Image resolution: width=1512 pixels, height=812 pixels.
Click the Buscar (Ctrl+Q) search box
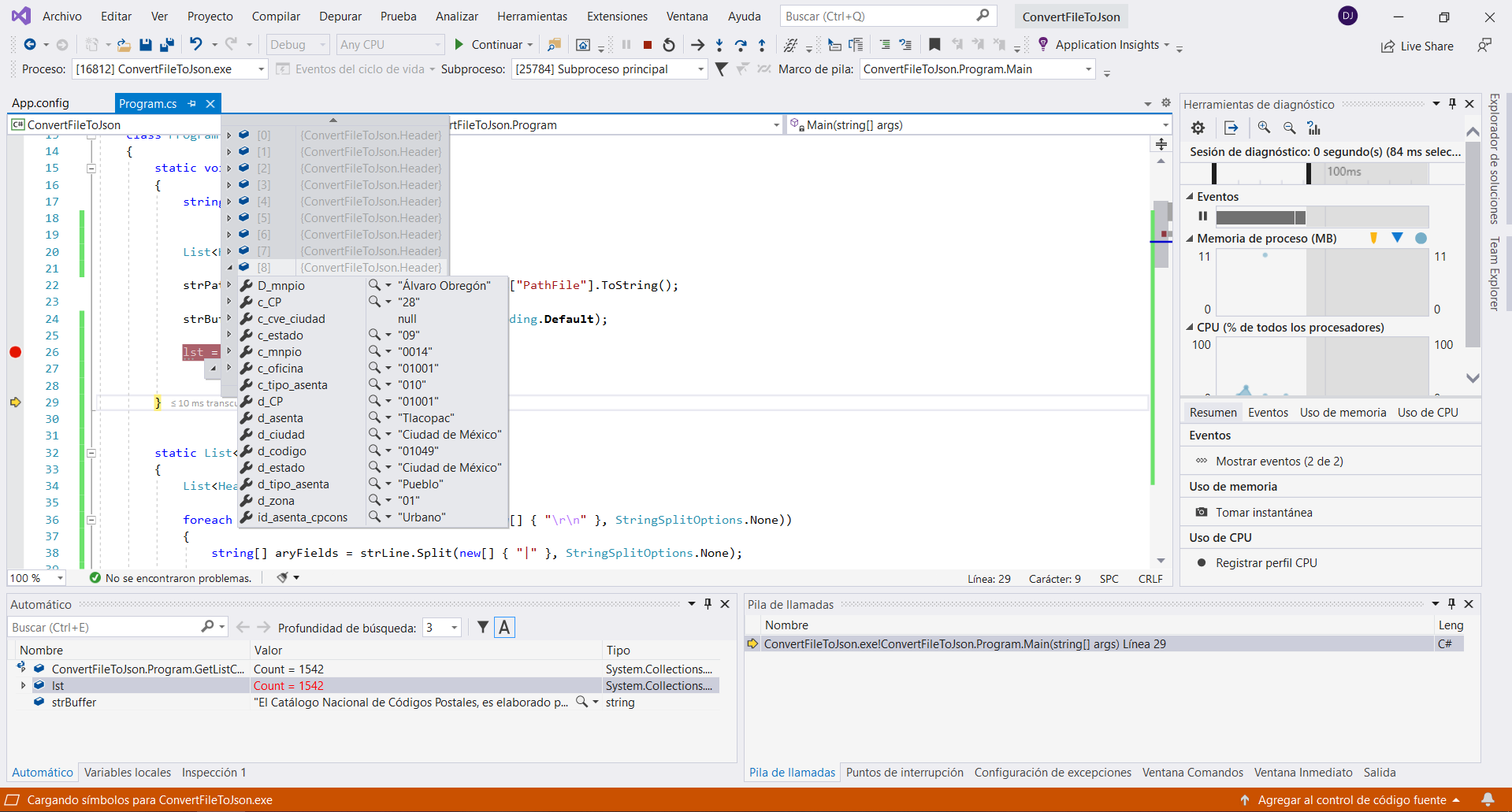click(879, 16)
